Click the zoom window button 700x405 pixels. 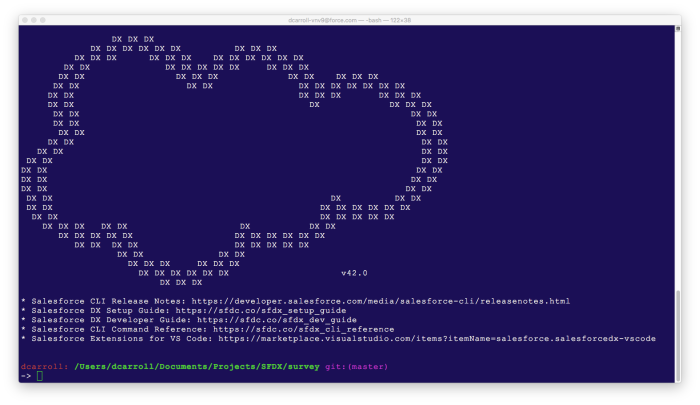pyautogui.click(x=43, y=20)
